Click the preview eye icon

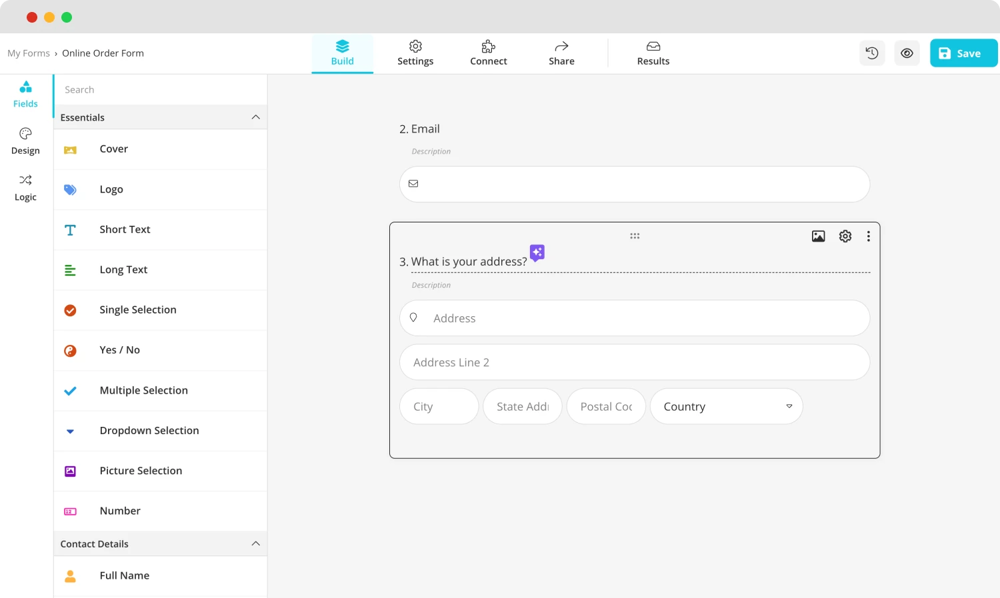click(907, 53)
